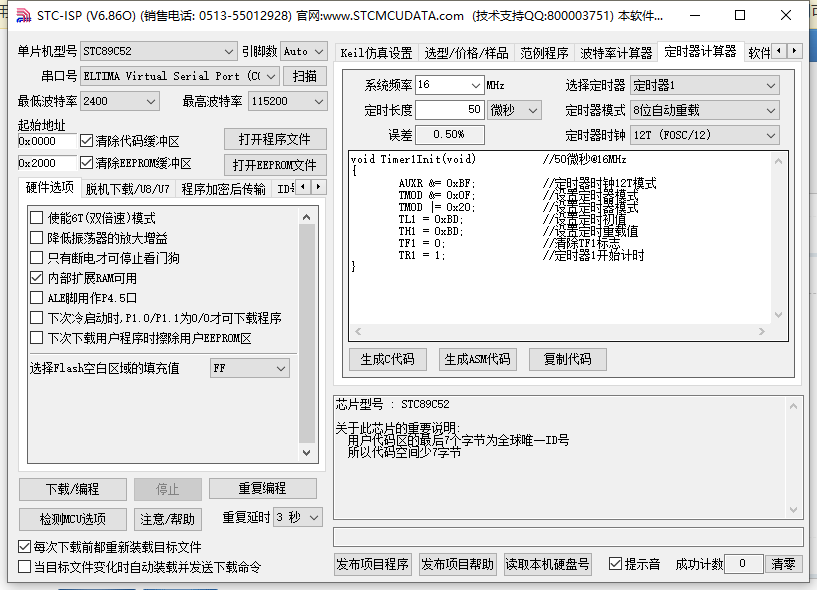
Task: Uncheck 内部扩展RAM可用
Action: click(x=36, y=278)
